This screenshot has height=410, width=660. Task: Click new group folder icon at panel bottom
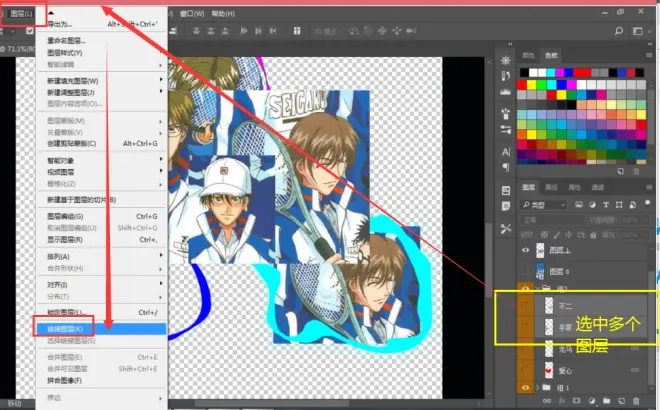tap(606, 401)
